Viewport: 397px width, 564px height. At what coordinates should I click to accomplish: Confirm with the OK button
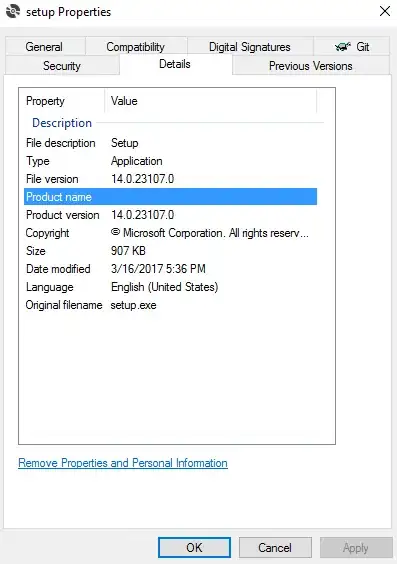point(194,547)
